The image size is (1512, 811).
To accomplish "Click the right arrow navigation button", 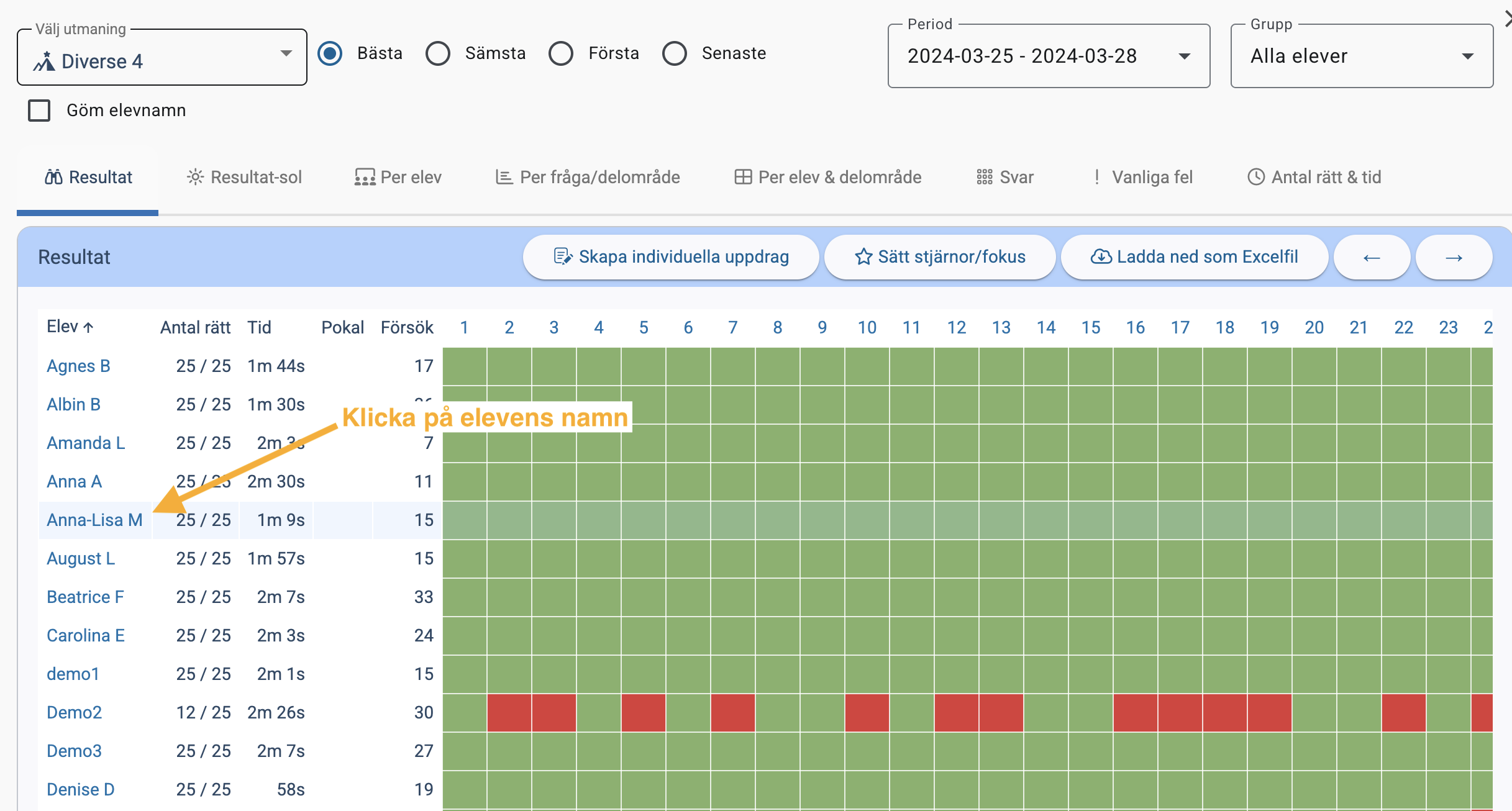I will click(x=1454, y=257).
